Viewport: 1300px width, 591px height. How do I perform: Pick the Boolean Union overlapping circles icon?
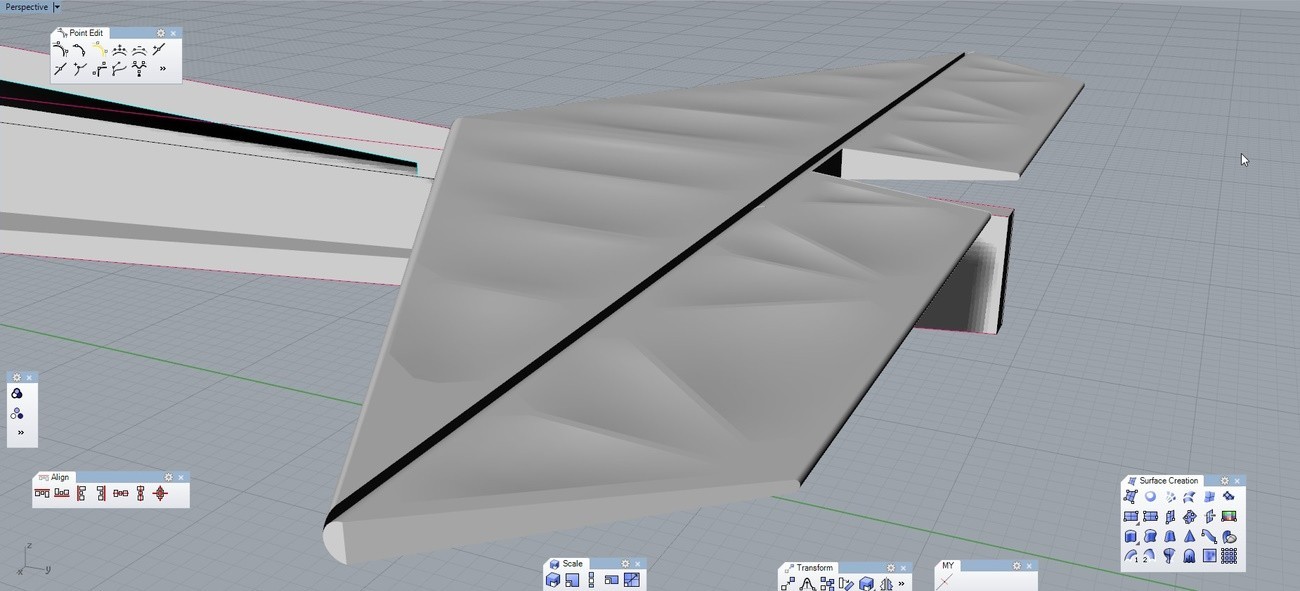tap(17, 394)
